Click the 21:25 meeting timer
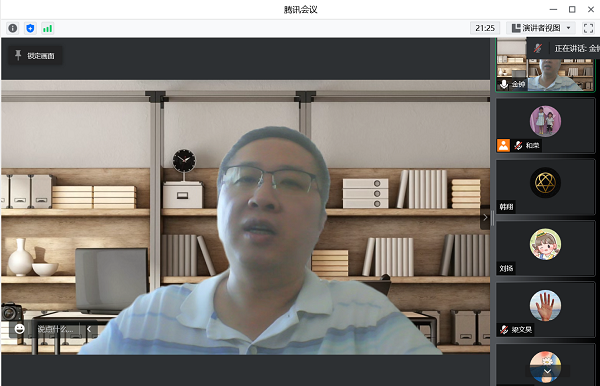This screenshot has height=386, width=600. [485, 28]
